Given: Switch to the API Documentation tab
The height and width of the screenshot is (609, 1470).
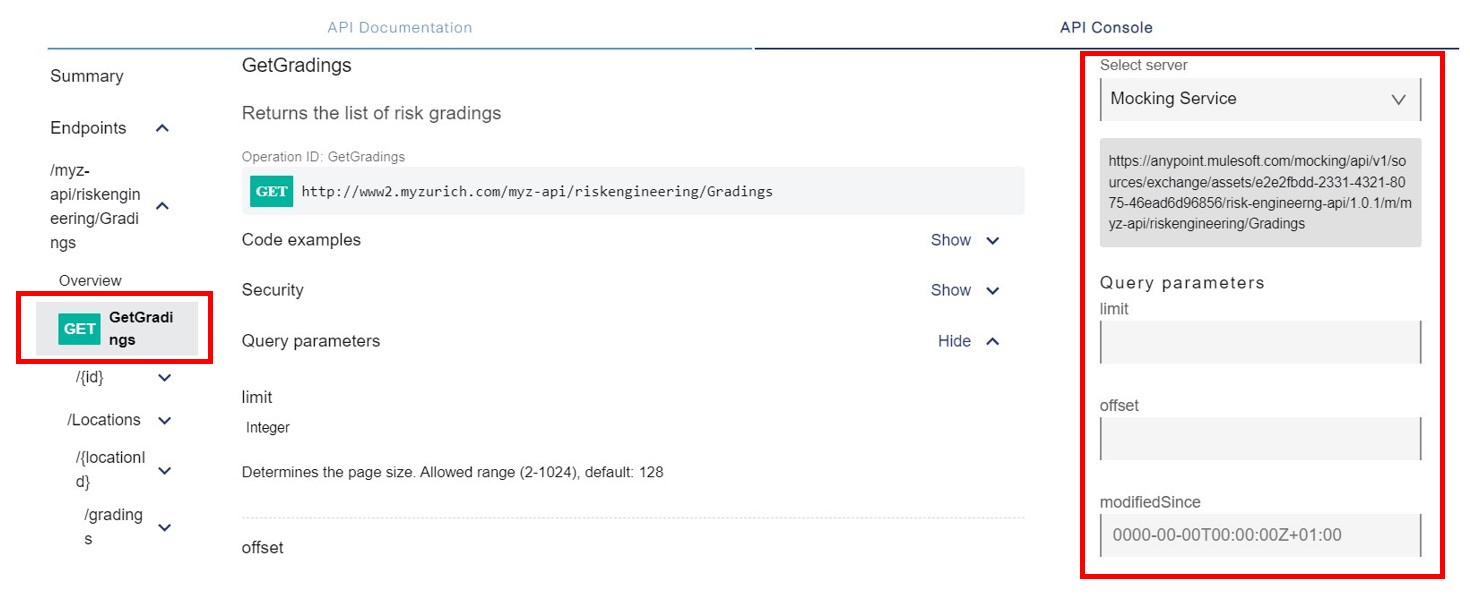Looking at the screenshot, I should [399, 27].
